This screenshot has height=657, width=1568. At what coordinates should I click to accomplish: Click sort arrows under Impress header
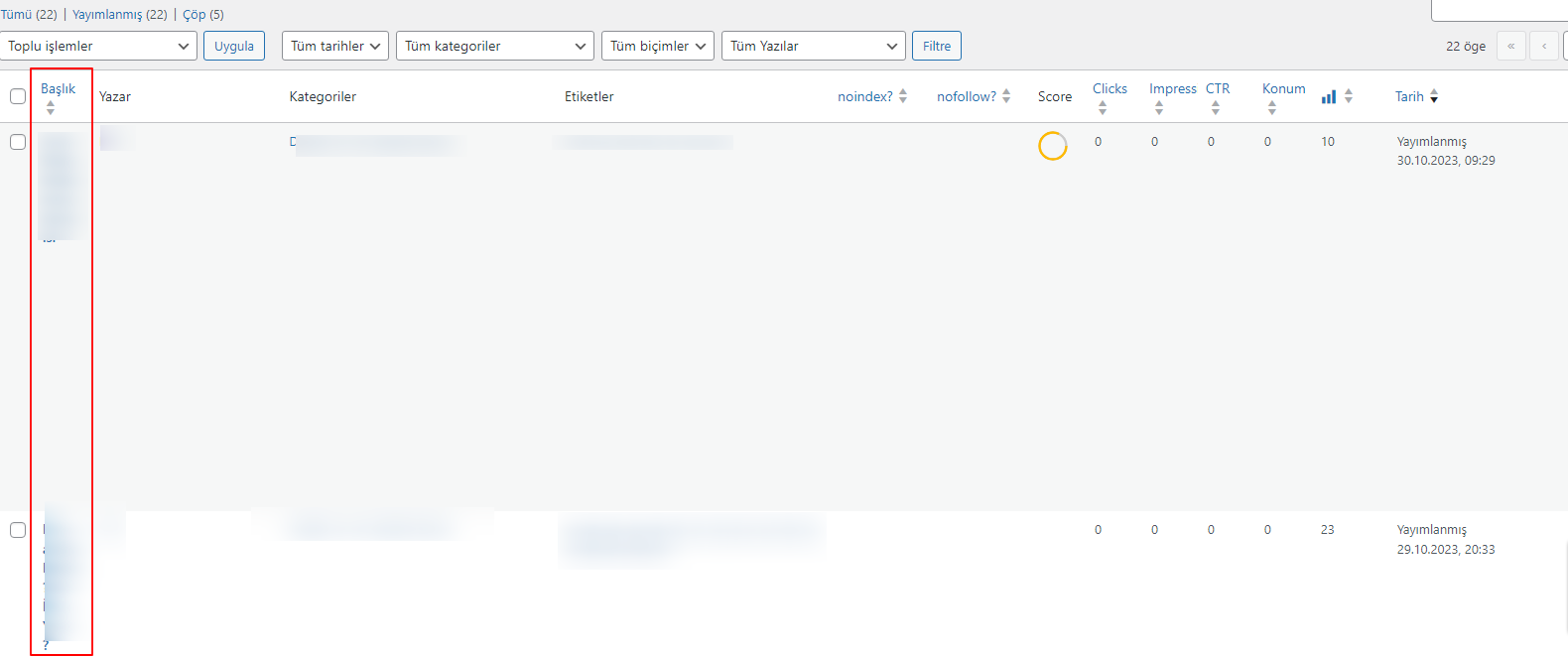point(1159,108)
